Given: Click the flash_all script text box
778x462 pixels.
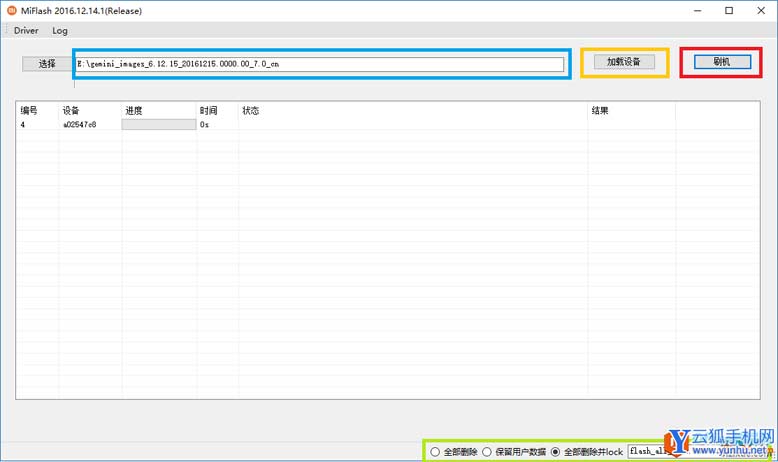Looking at the screenshot, I should pos(651,452).
